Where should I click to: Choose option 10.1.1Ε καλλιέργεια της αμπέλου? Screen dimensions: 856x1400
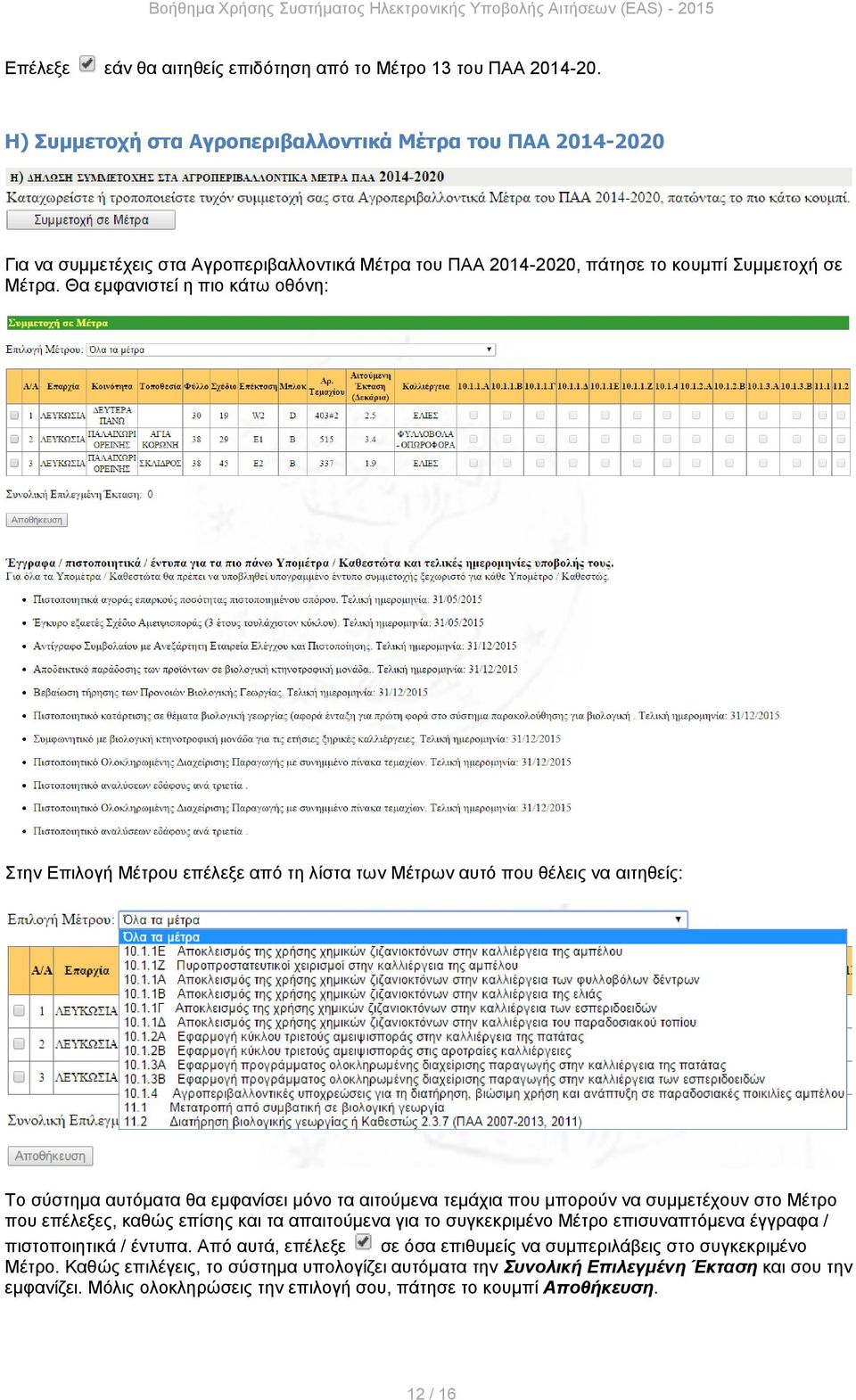click(482, 951)
